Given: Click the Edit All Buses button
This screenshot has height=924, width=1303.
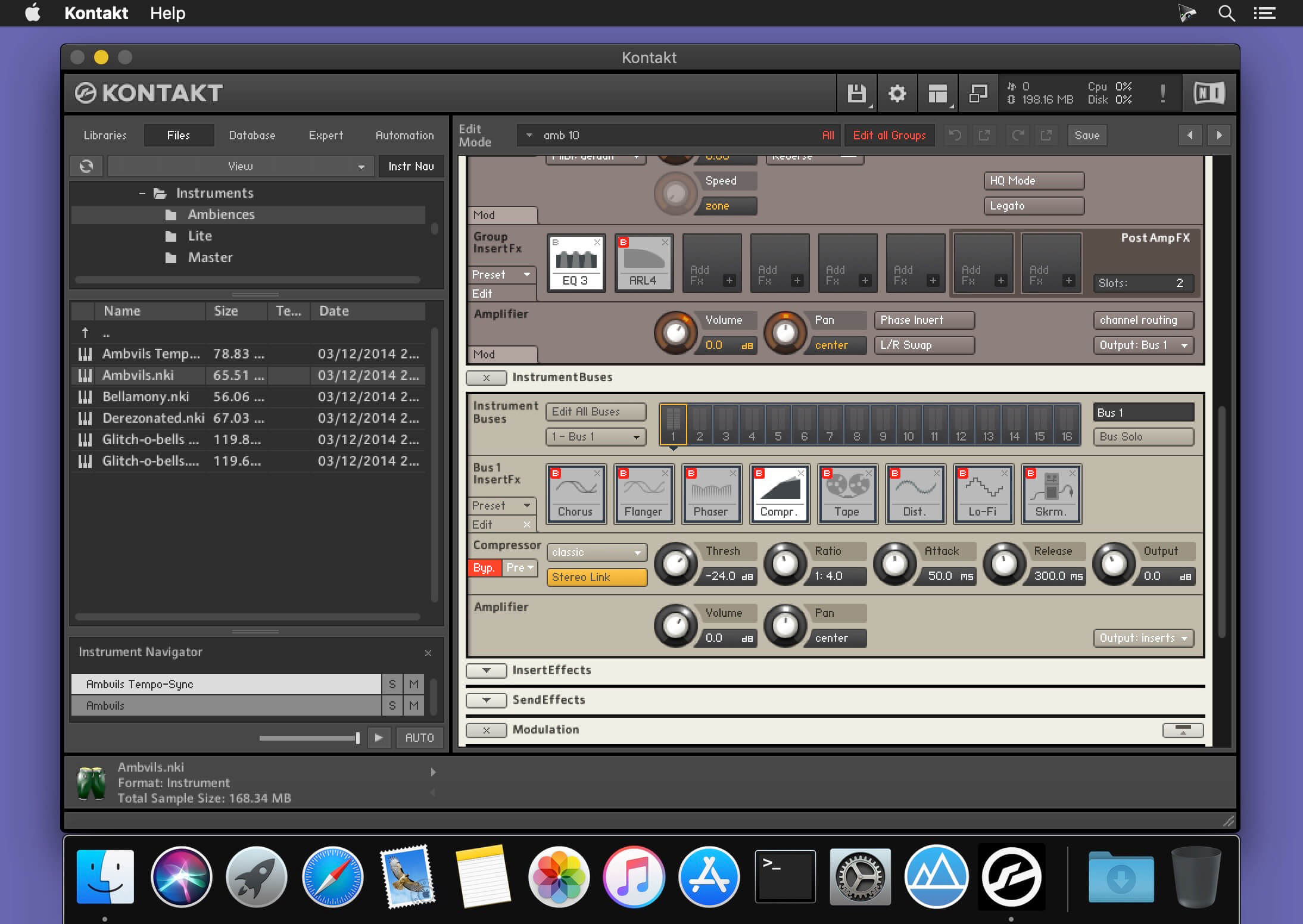Looking at the screenshot, I should (x=596, y=411).
